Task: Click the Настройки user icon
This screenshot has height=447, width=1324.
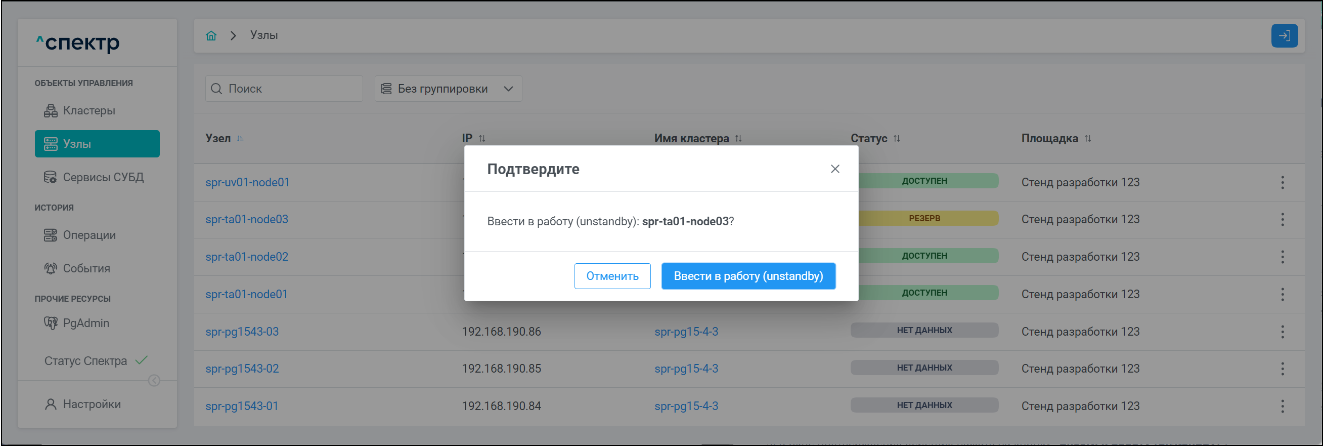Action: point(51,404)
